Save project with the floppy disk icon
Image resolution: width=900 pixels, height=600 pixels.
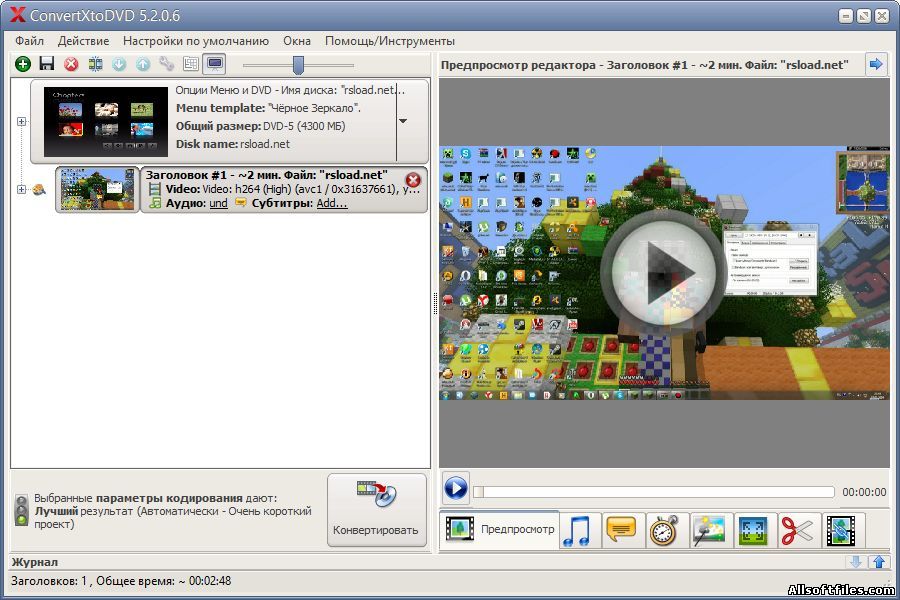[46, 63]
